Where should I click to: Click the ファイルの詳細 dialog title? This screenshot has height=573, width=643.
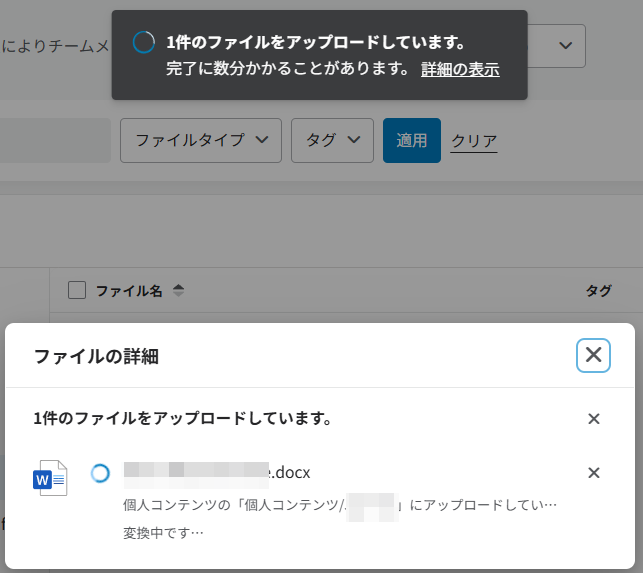pos(96,356)
